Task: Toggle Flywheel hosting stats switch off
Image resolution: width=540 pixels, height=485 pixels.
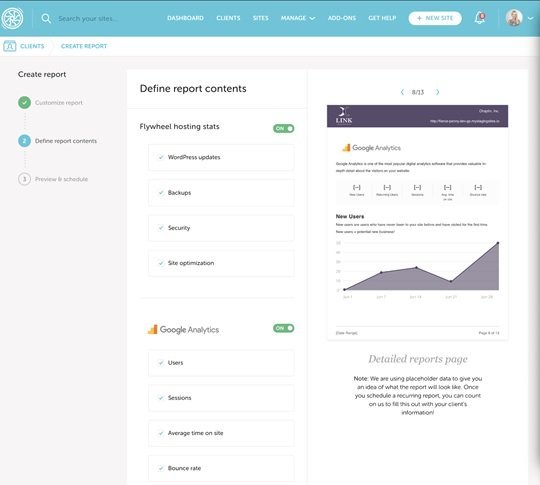Action: pyautogui.click(x=283, y=128)
